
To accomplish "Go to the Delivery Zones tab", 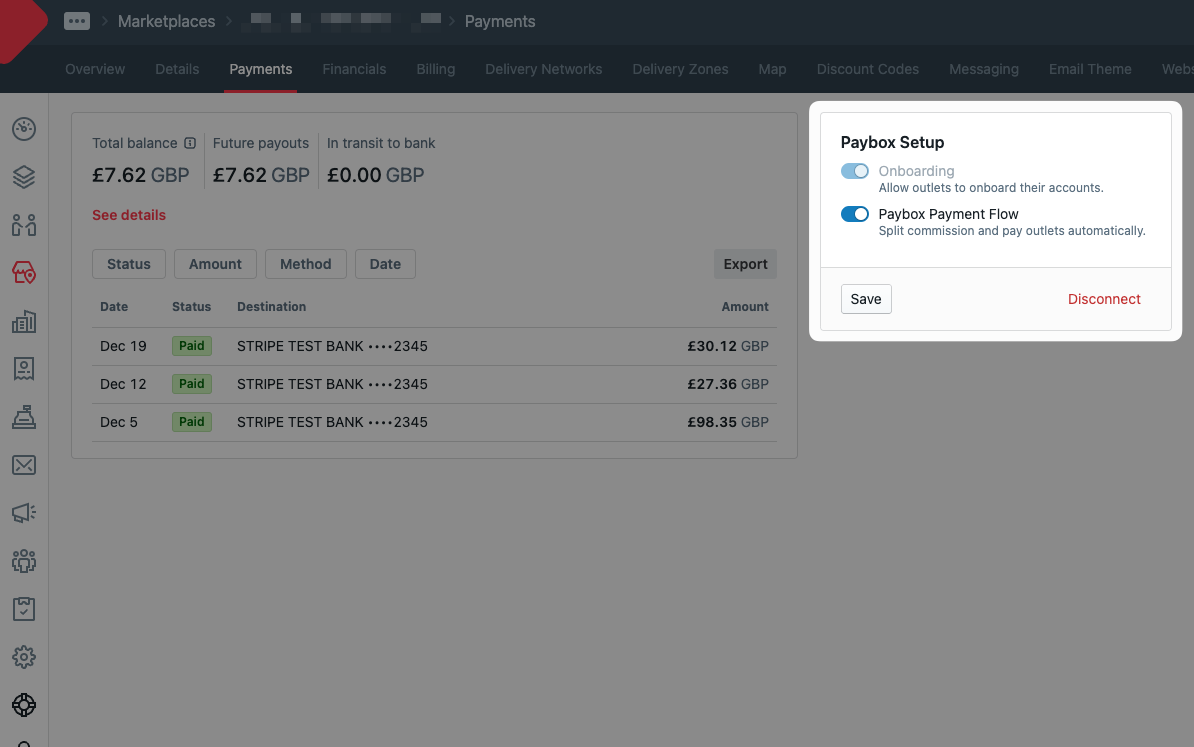I will 680,69.
